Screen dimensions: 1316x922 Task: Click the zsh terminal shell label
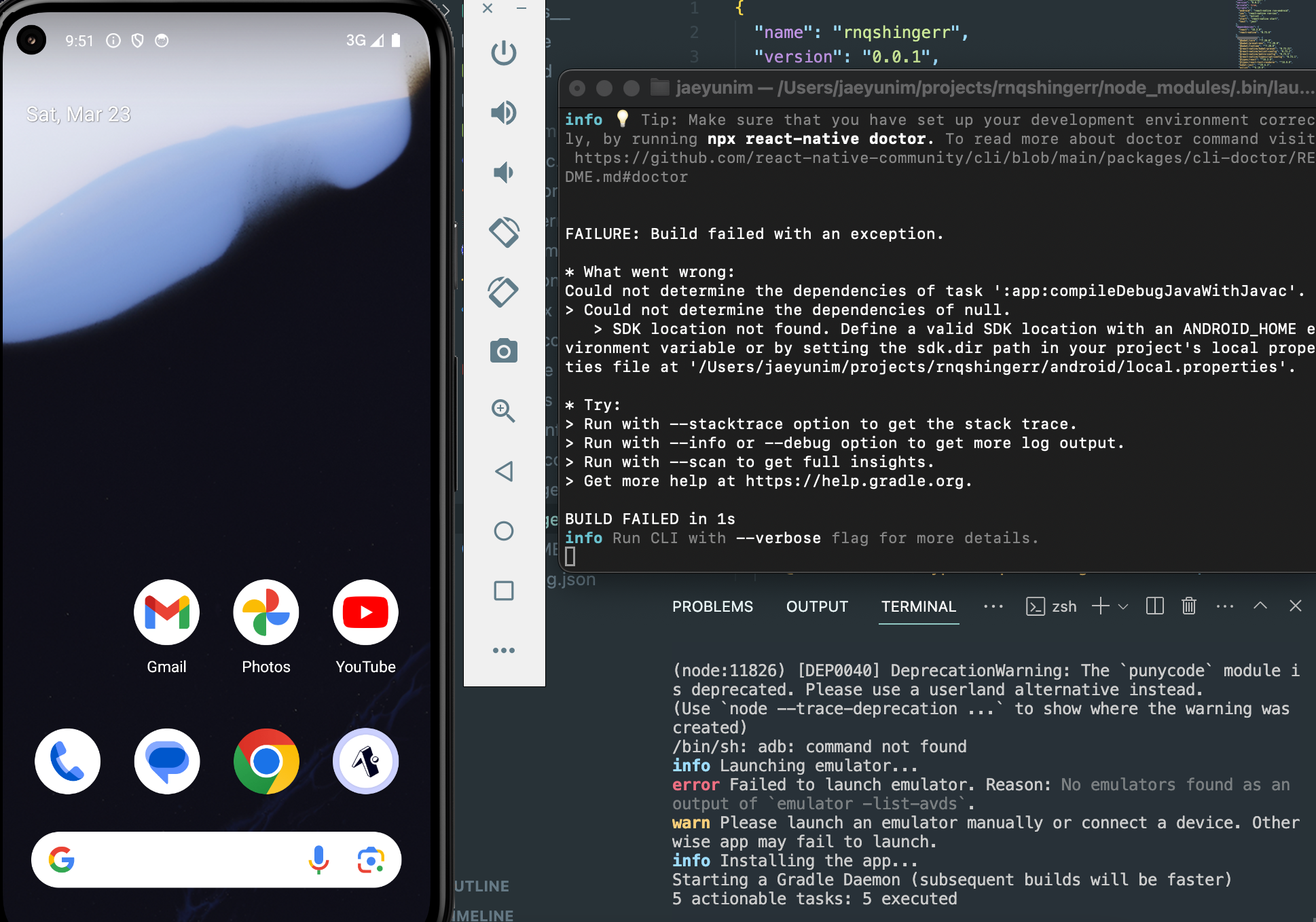click(1064, 606)
